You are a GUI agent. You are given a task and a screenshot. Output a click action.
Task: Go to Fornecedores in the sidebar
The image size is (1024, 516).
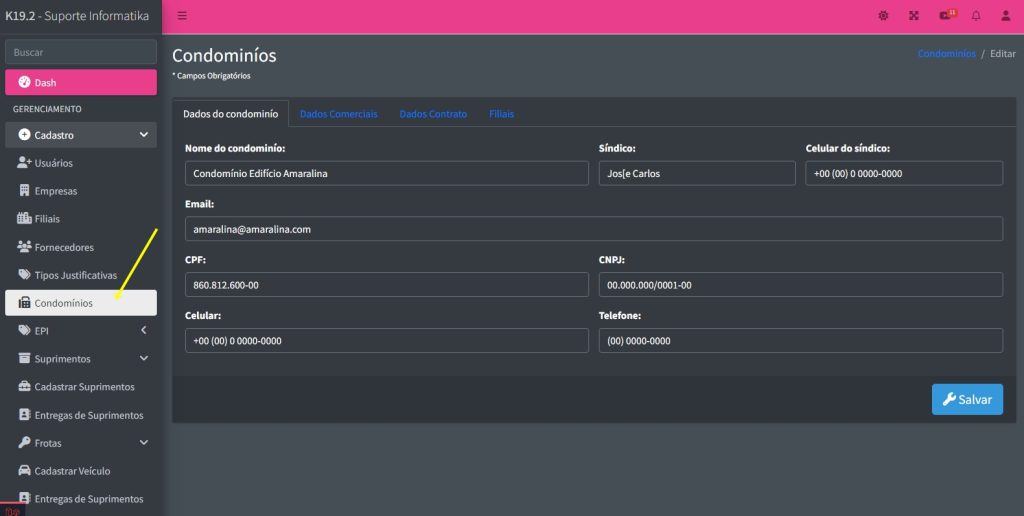tap(64, 247)
